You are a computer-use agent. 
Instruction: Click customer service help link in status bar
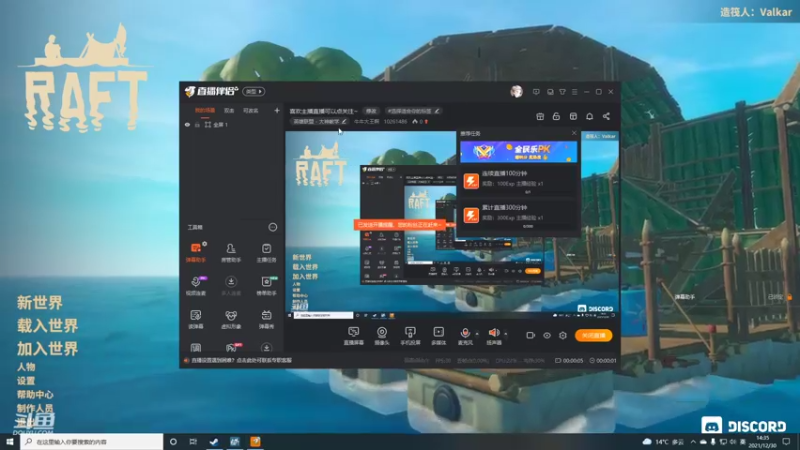point(241,360)
